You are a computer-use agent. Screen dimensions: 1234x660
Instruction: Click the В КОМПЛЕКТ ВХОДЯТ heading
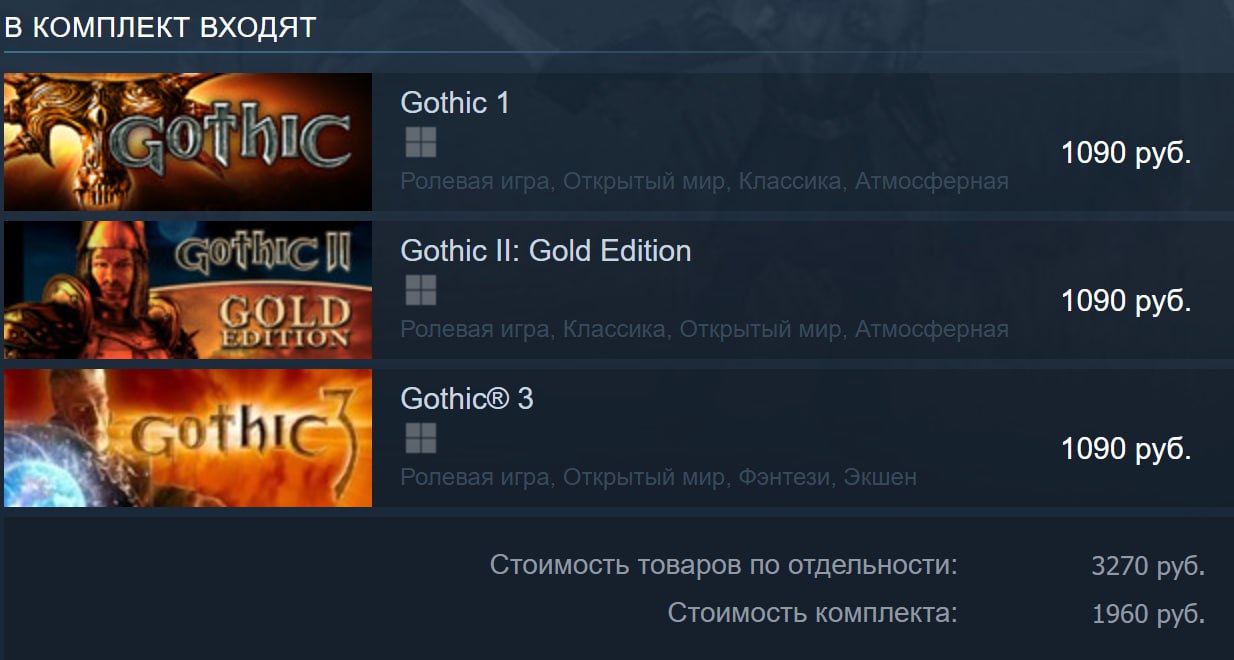tap(161, 28)
